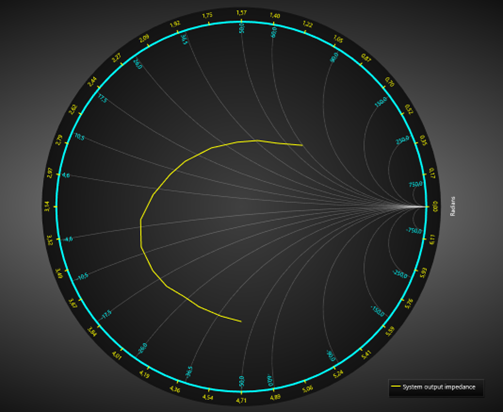Click the 0,35 angle label
This screenshot has width=503, height=412.
point(424,140)
